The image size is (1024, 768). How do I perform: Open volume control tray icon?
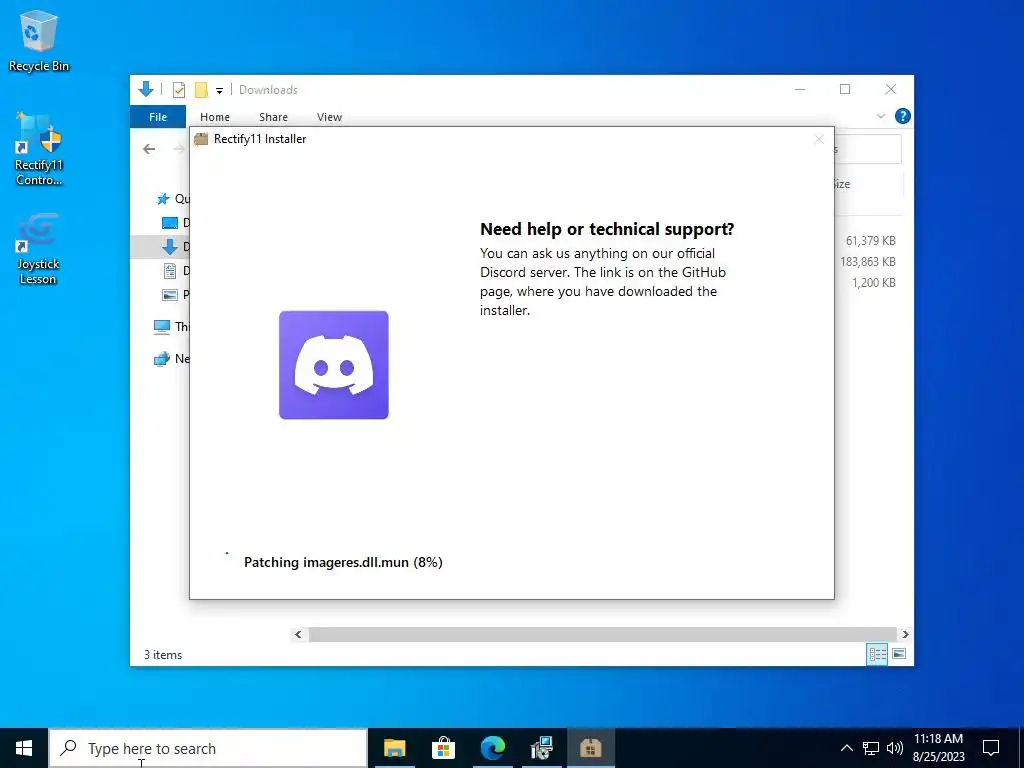(x=895, y=748)
